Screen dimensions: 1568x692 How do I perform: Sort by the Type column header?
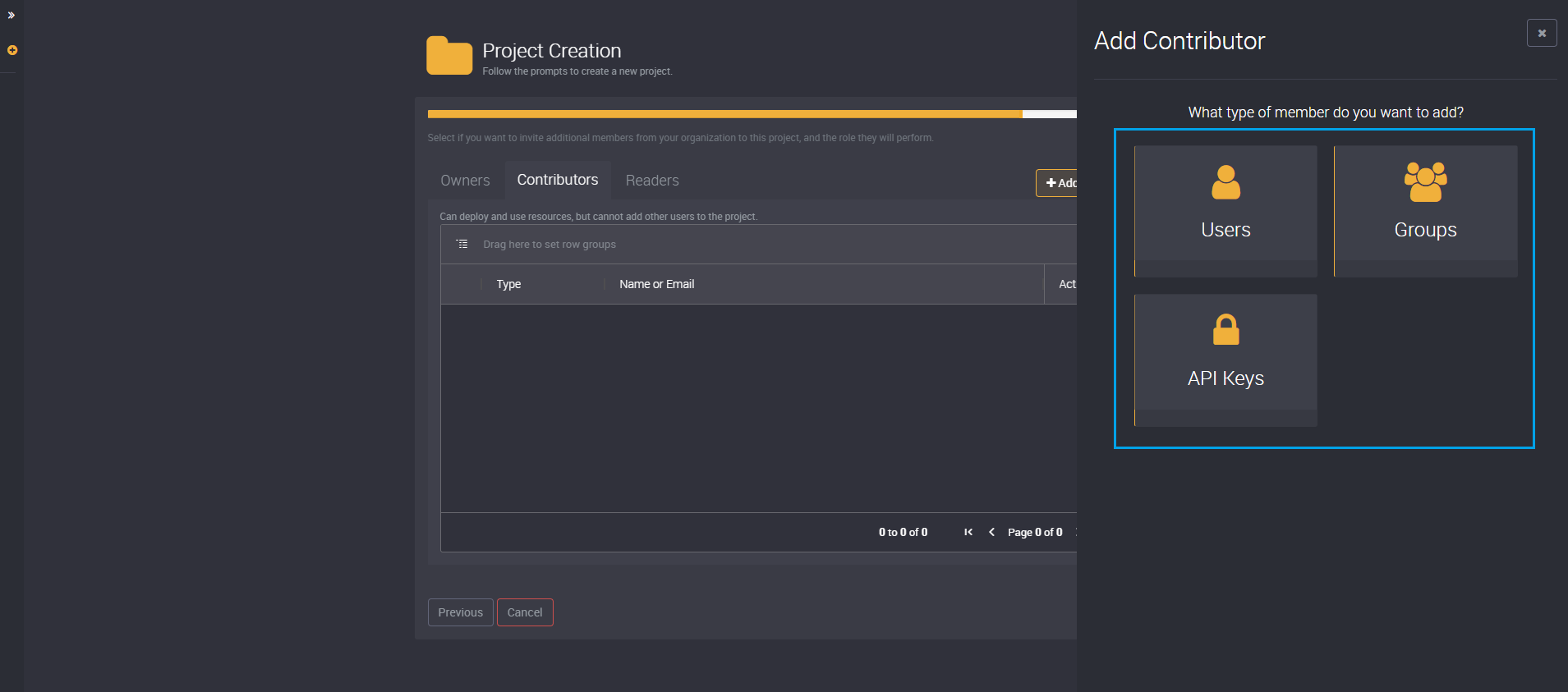coord(508,284)
